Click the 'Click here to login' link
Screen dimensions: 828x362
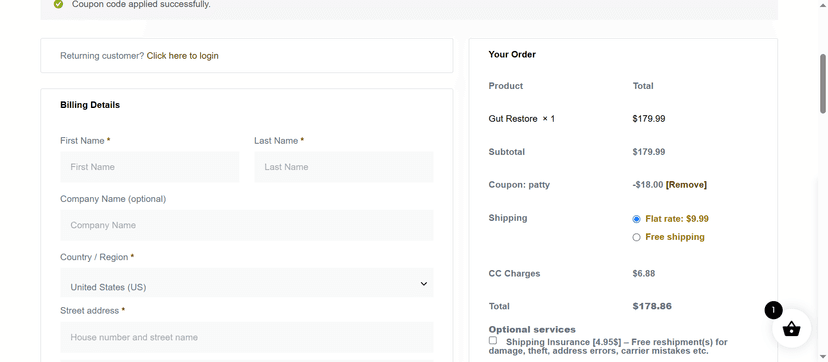pos(183,55)
